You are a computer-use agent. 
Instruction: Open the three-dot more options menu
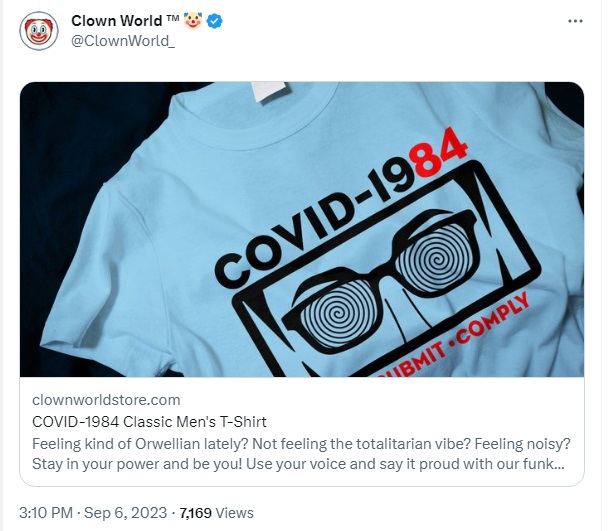coord(575,21)
